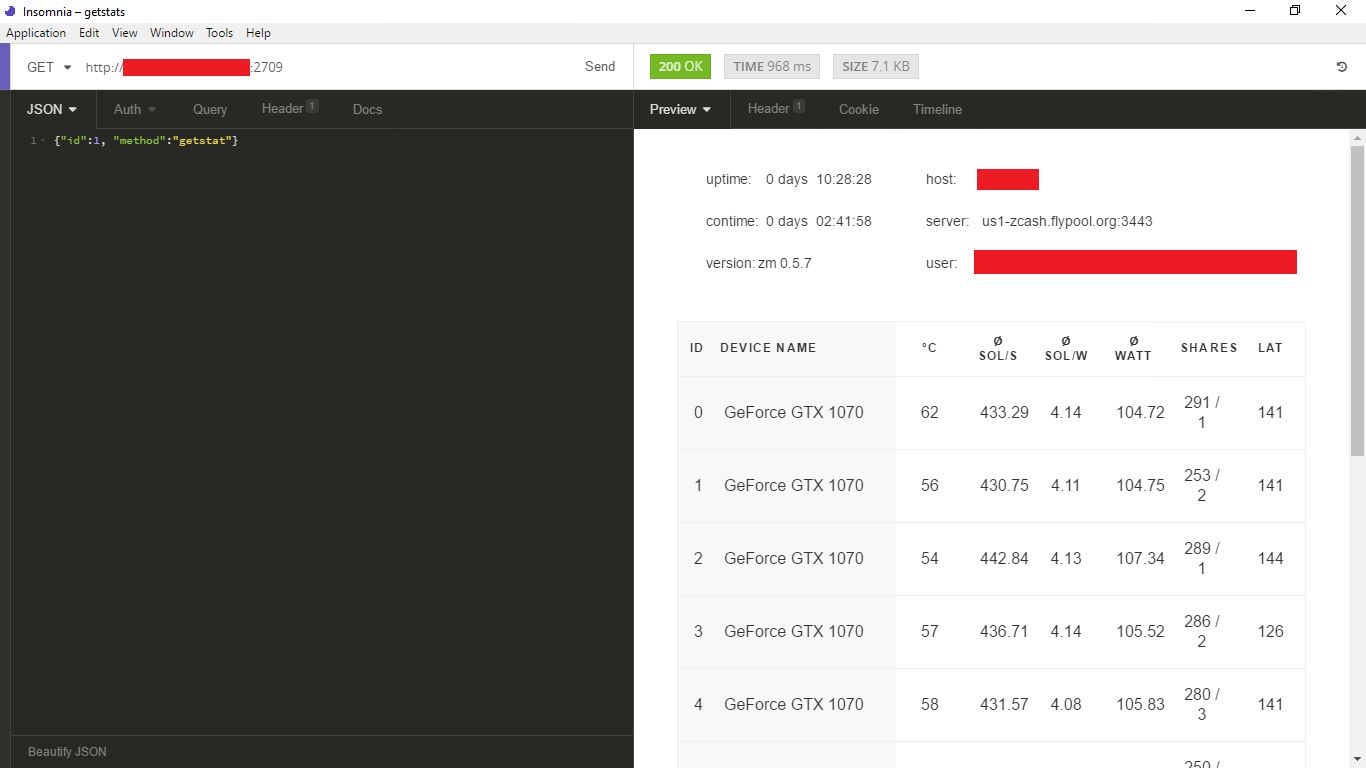This screenshot has width=1366, height=768.
Task: Switch to the Timeline tab
Action: tap(937, 109)
